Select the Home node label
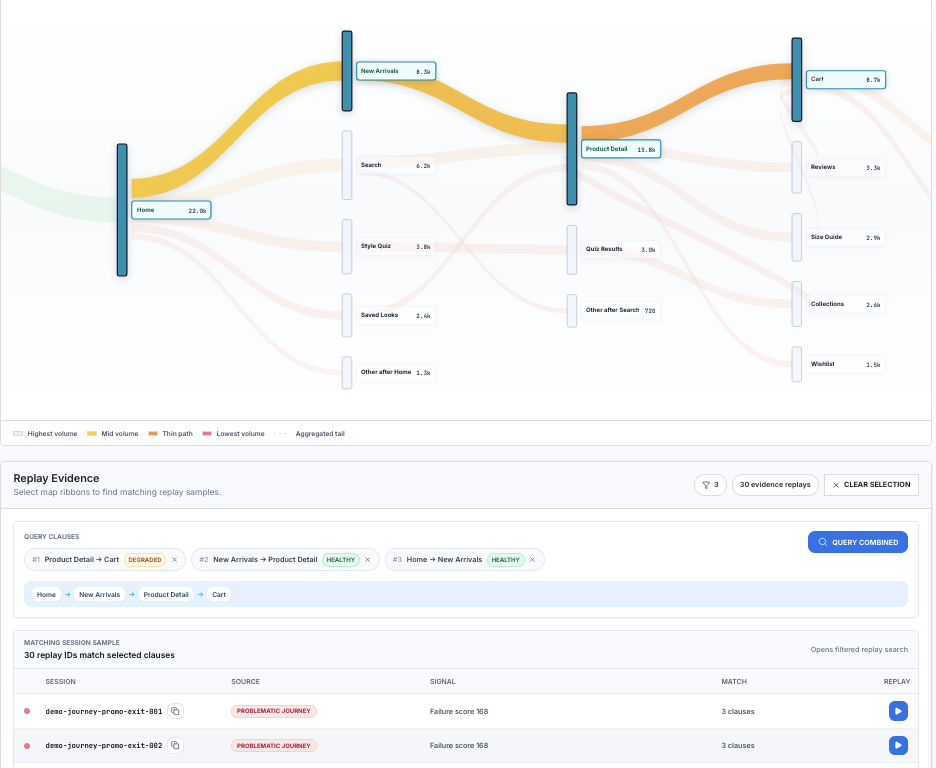 pos(171,210)
